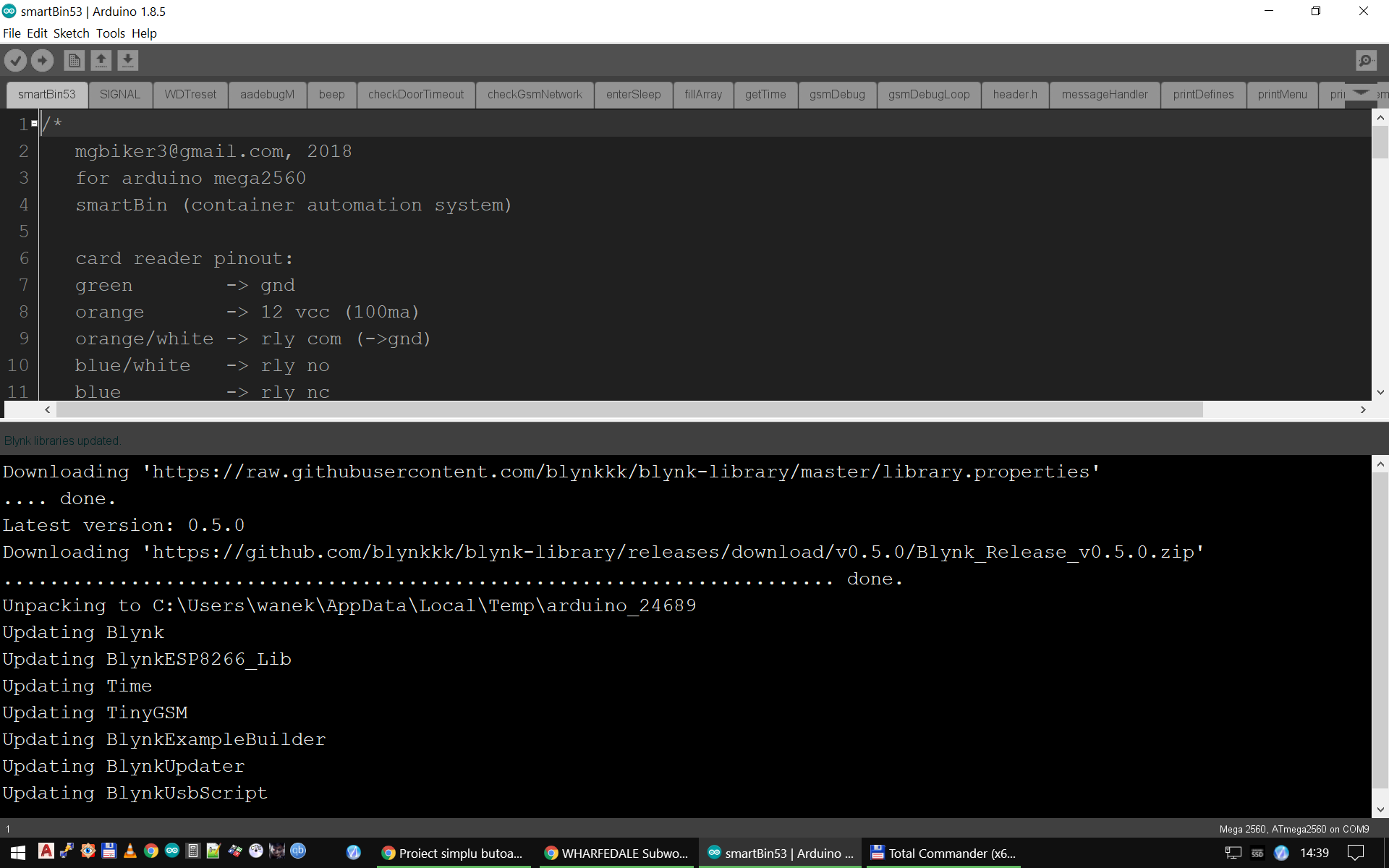Click the console scroll up arrow

pyautogui.click(x=1380, y=464)
